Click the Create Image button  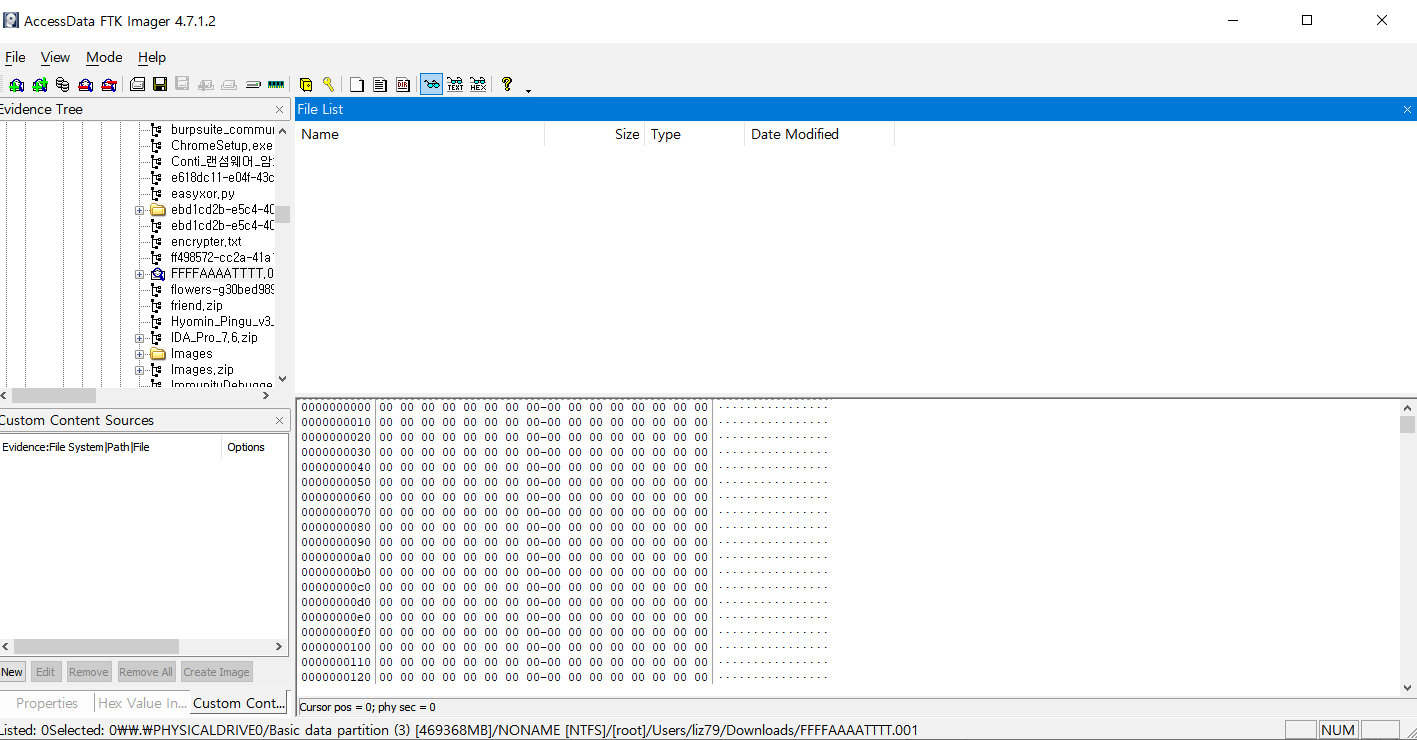point(216,672)
